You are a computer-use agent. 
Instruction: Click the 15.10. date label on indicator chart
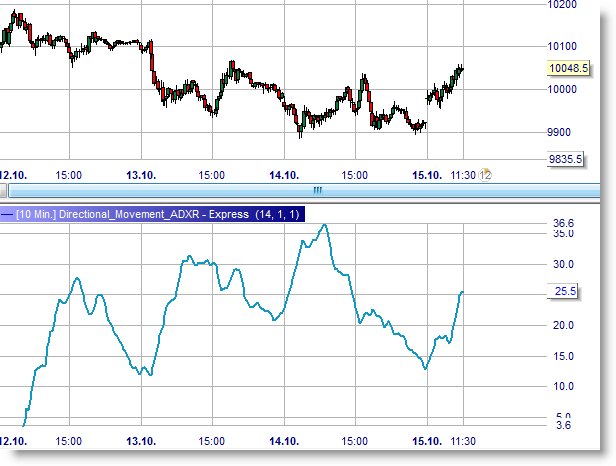(427, 441)
